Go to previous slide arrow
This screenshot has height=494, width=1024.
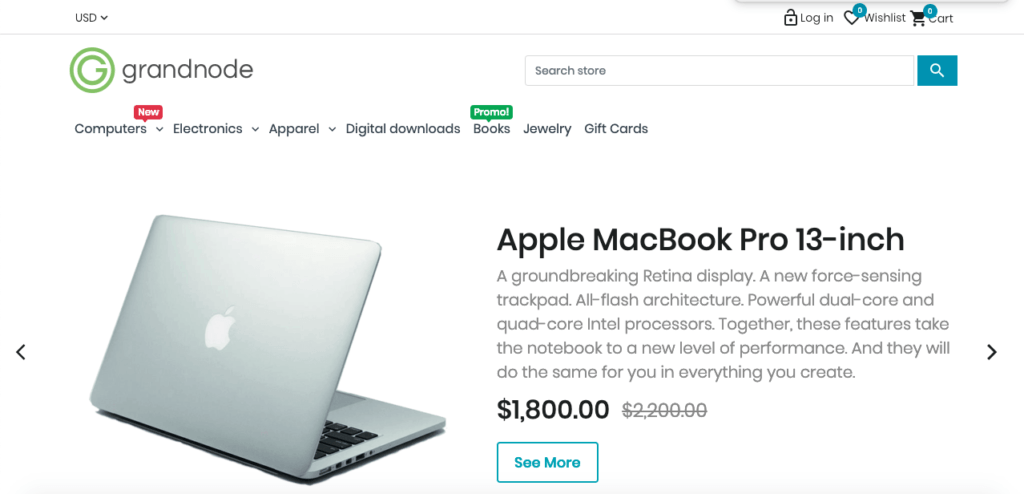(x=21, y=352)
